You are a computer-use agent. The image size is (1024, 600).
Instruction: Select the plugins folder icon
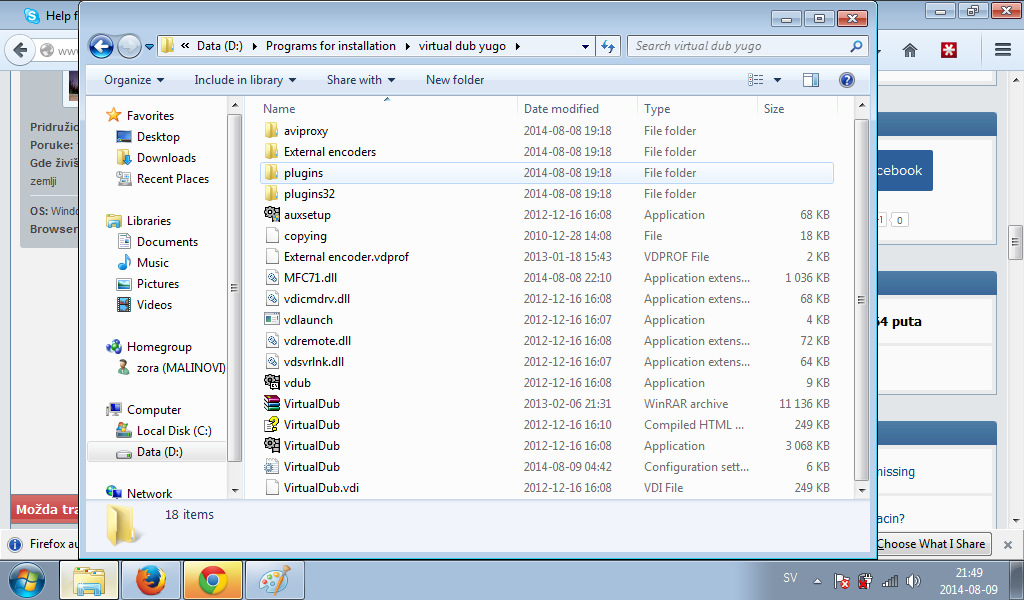click(272, 172)
